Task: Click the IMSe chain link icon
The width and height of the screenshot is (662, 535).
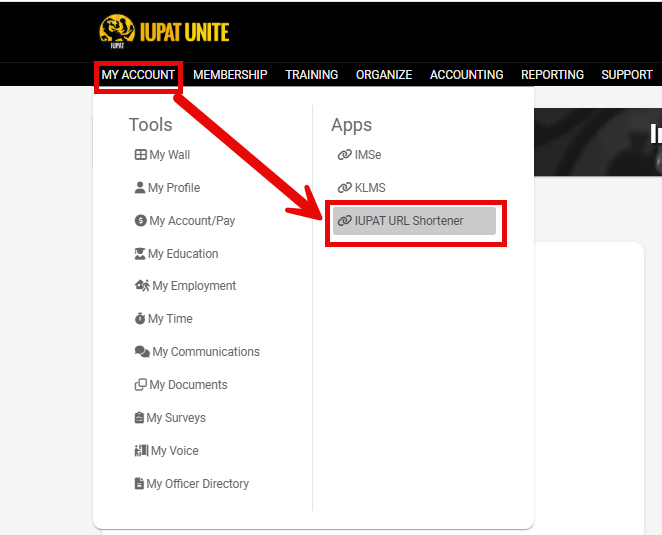Action: tap(345, 155)
